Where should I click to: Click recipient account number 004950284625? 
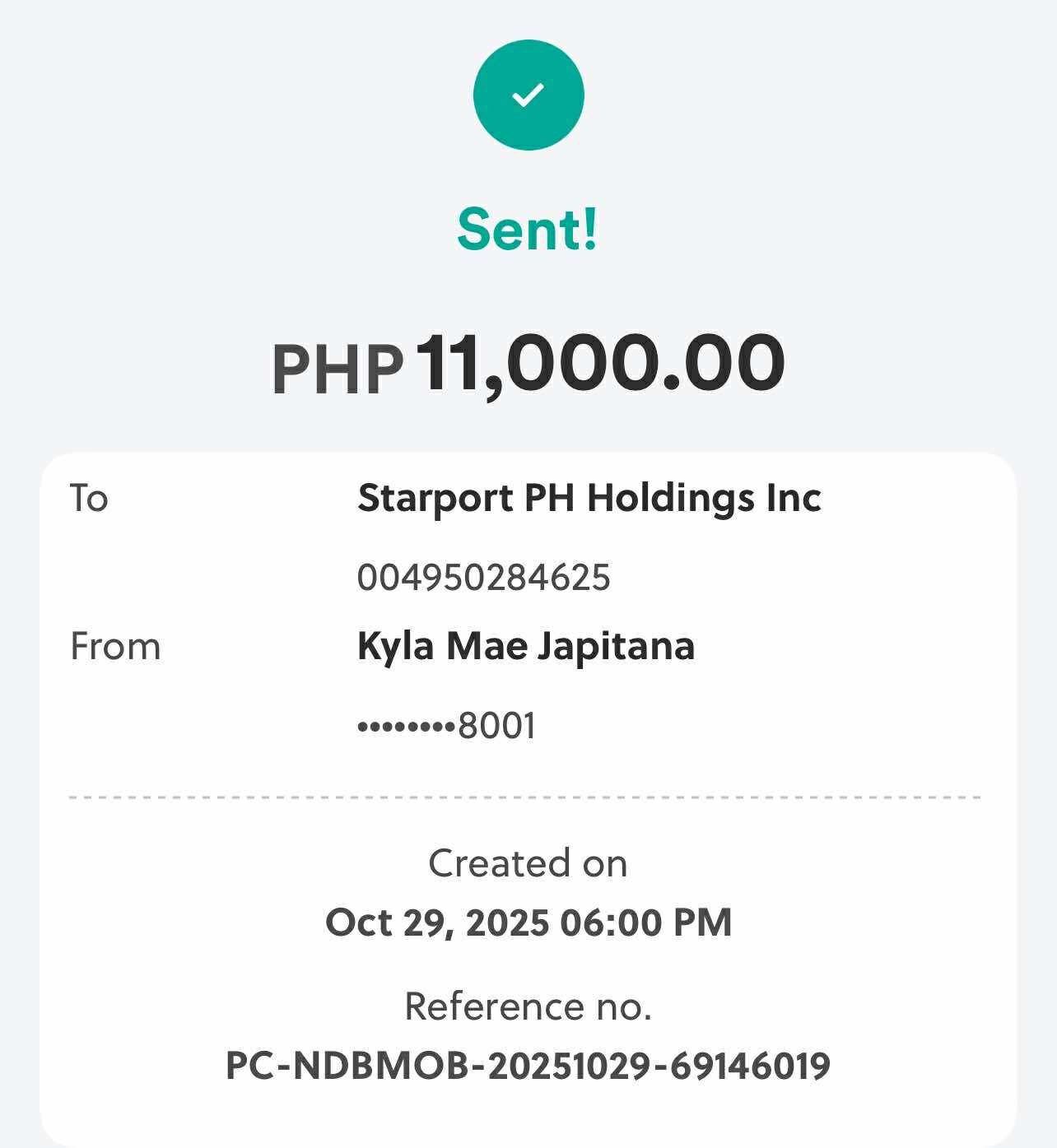[483, 577]
